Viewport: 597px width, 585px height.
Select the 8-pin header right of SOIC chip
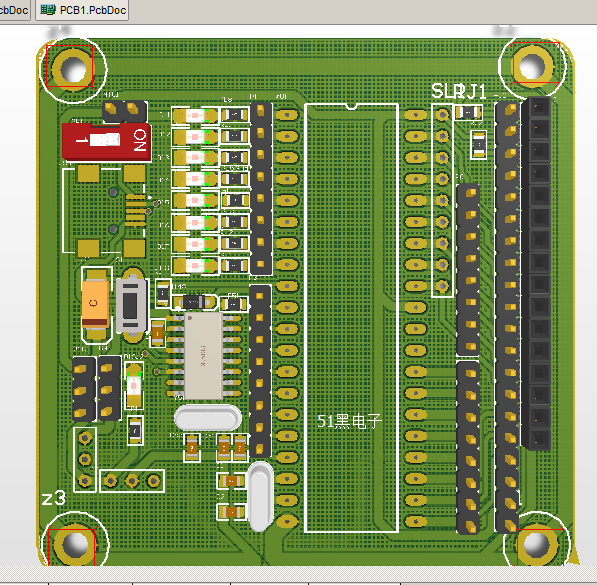(260, 371)
